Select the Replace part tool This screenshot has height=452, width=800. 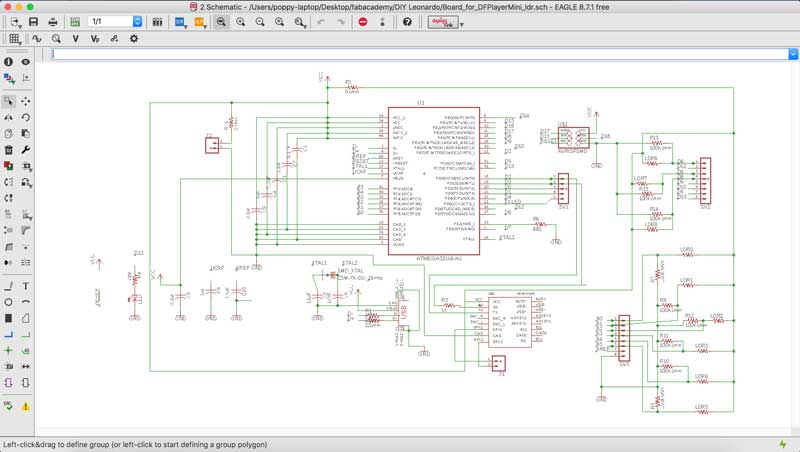point(27,166)
